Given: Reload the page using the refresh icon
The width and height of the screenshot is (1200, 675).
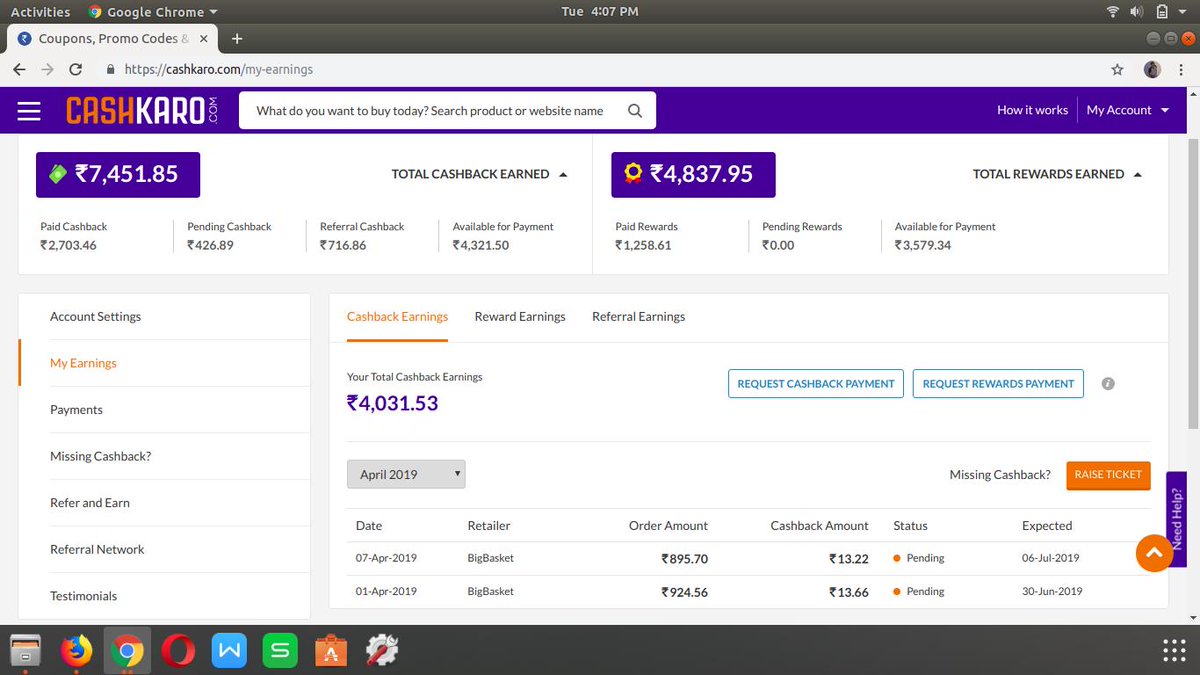Looking at the screenshot, I should 75,70.
